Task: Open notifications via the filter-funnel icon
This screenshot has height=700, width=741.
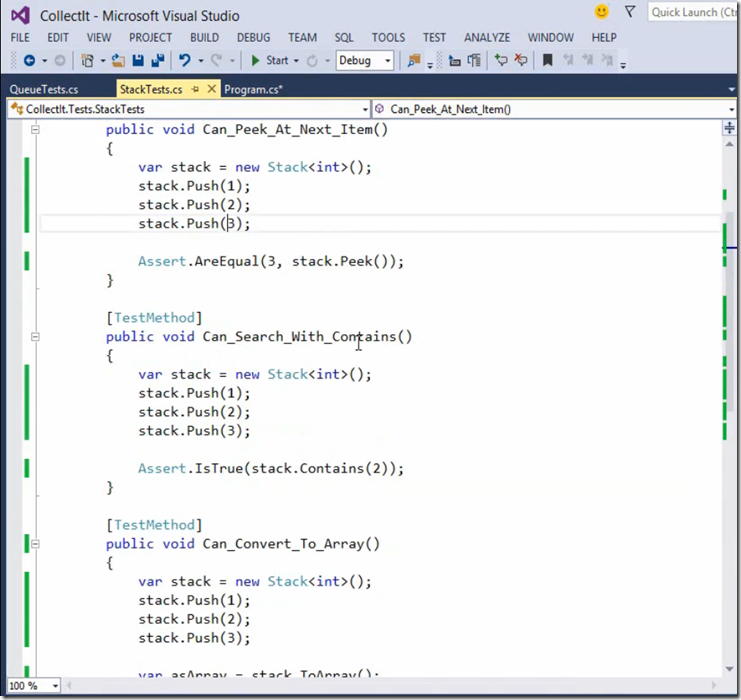Action: click(x=630, y=12)
